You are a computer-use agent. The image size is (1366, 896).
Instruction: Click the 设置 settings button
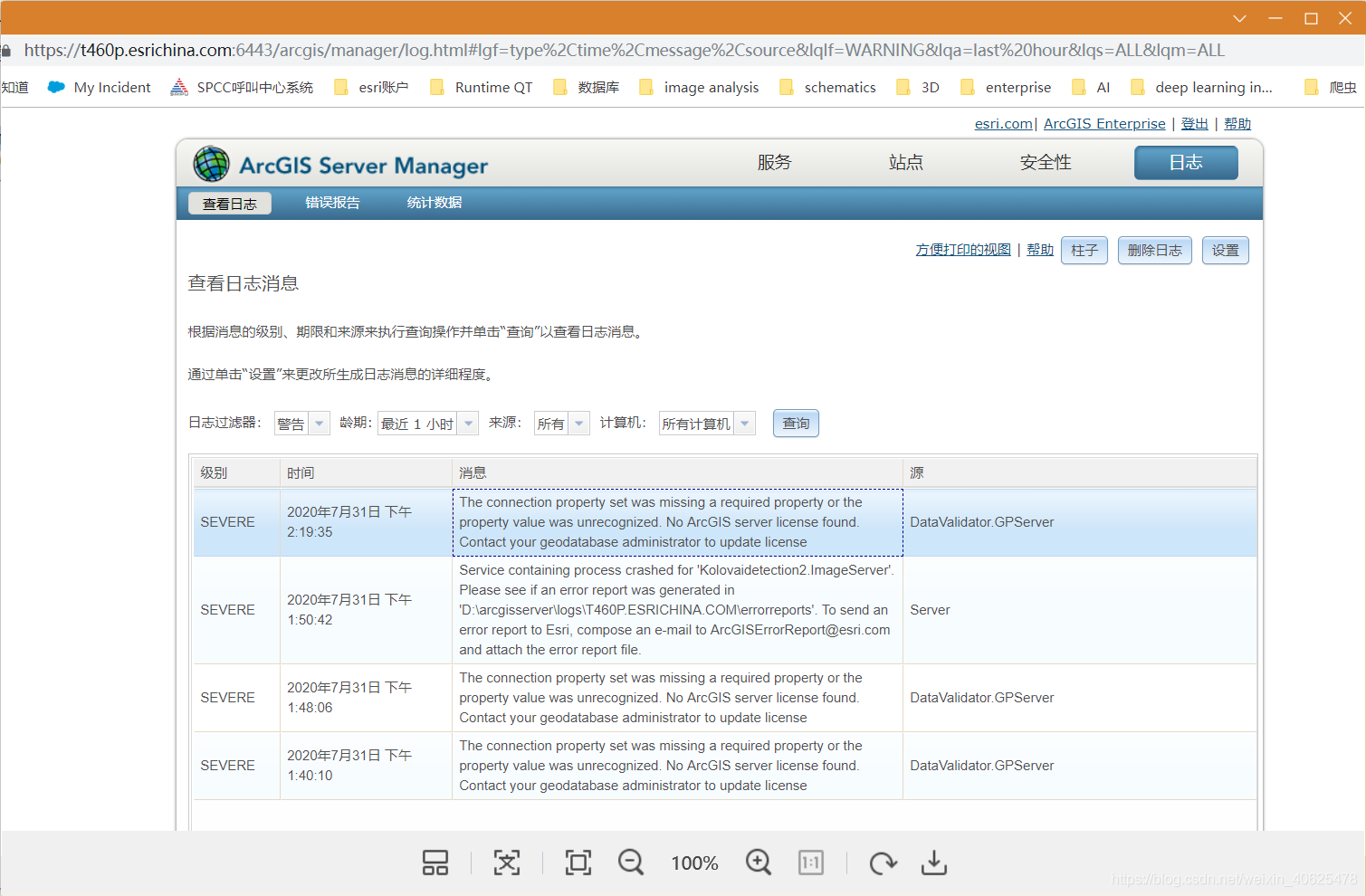1225,250
